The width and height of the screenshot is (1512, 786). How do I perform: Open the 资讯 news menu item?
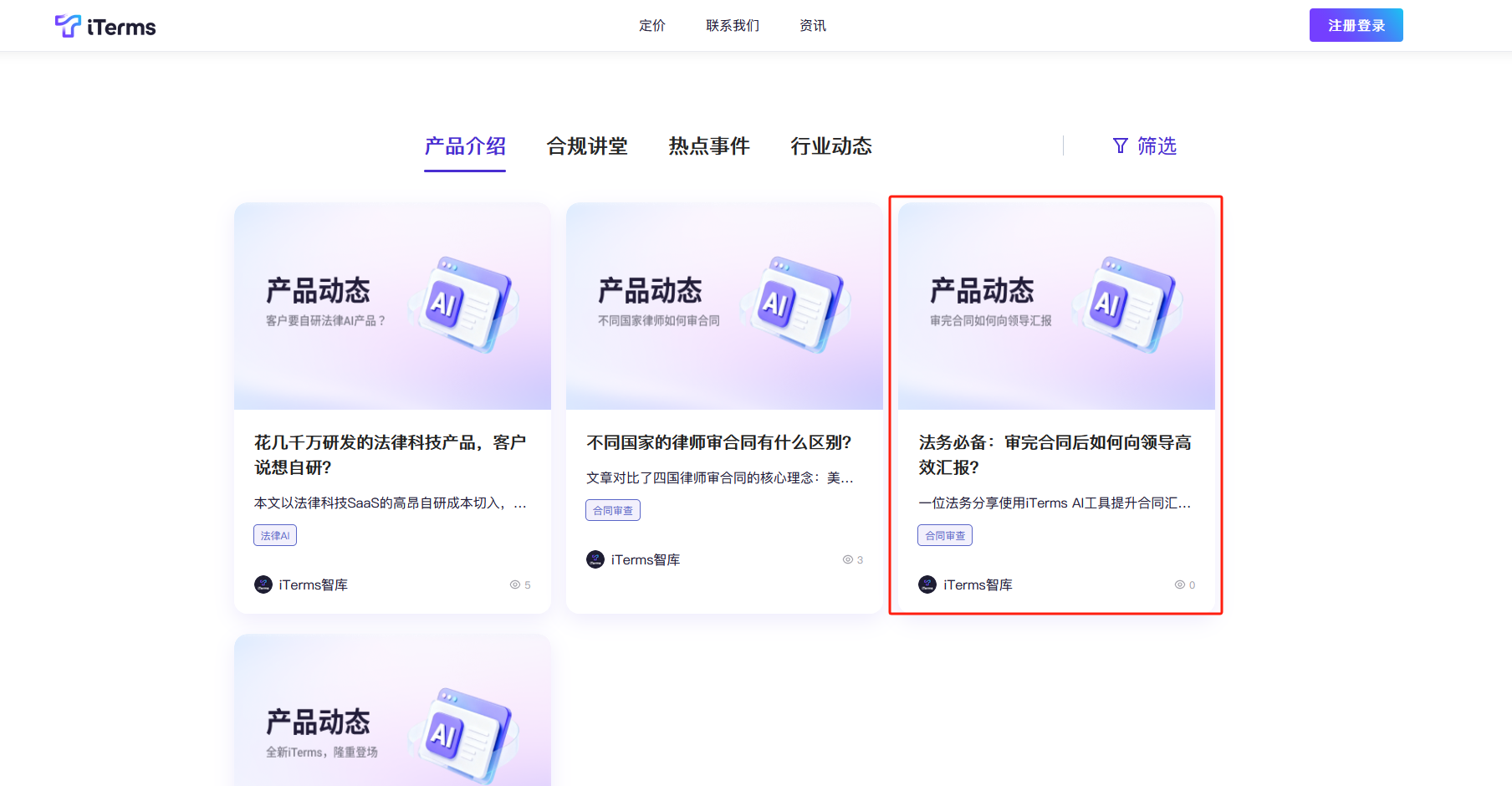pyautogui.click(x=813, y=26)
